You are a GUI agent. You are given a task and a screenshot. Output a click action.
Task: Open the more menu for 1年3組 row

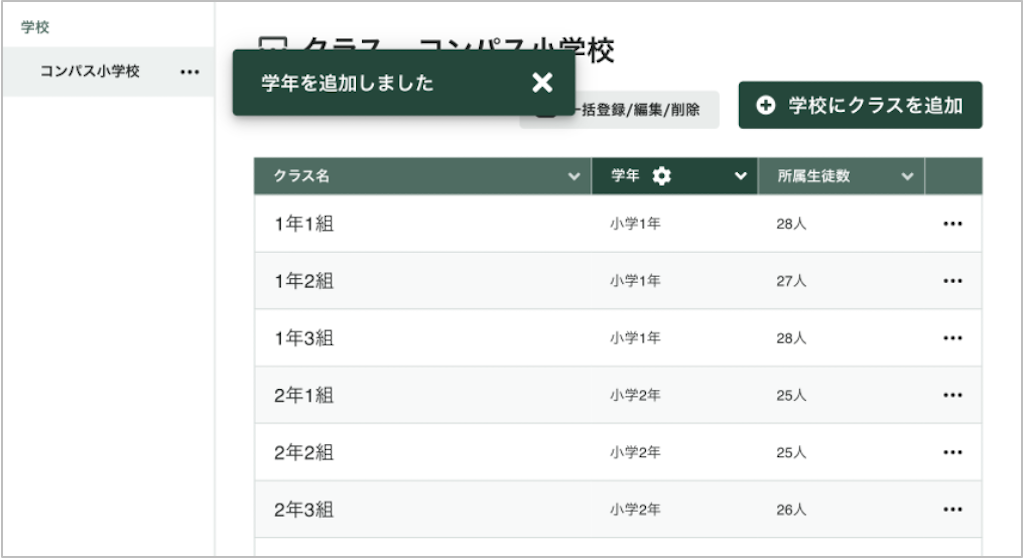click(952, 338)
